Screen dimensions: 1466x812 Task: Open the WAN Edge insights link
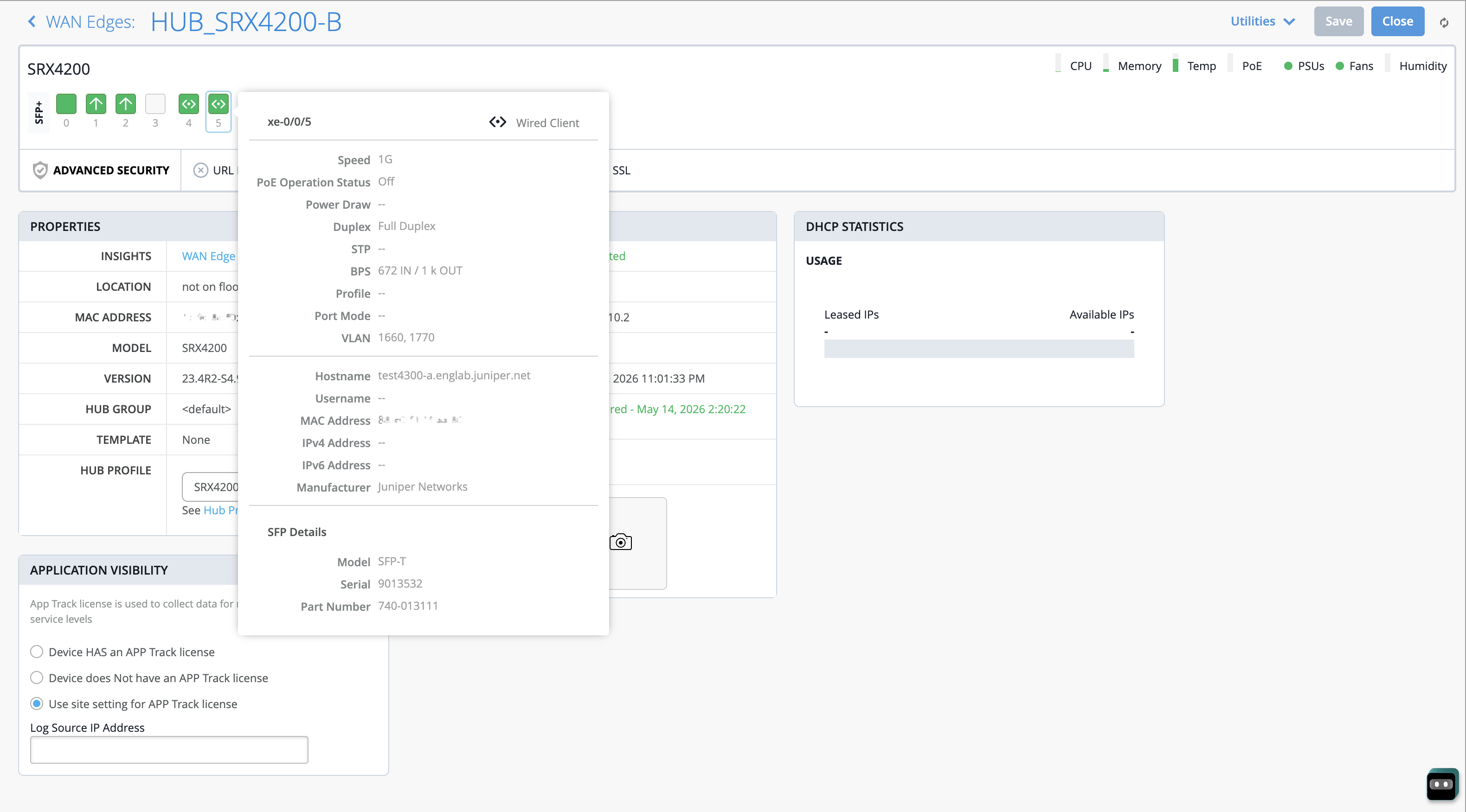pos(209,256)
